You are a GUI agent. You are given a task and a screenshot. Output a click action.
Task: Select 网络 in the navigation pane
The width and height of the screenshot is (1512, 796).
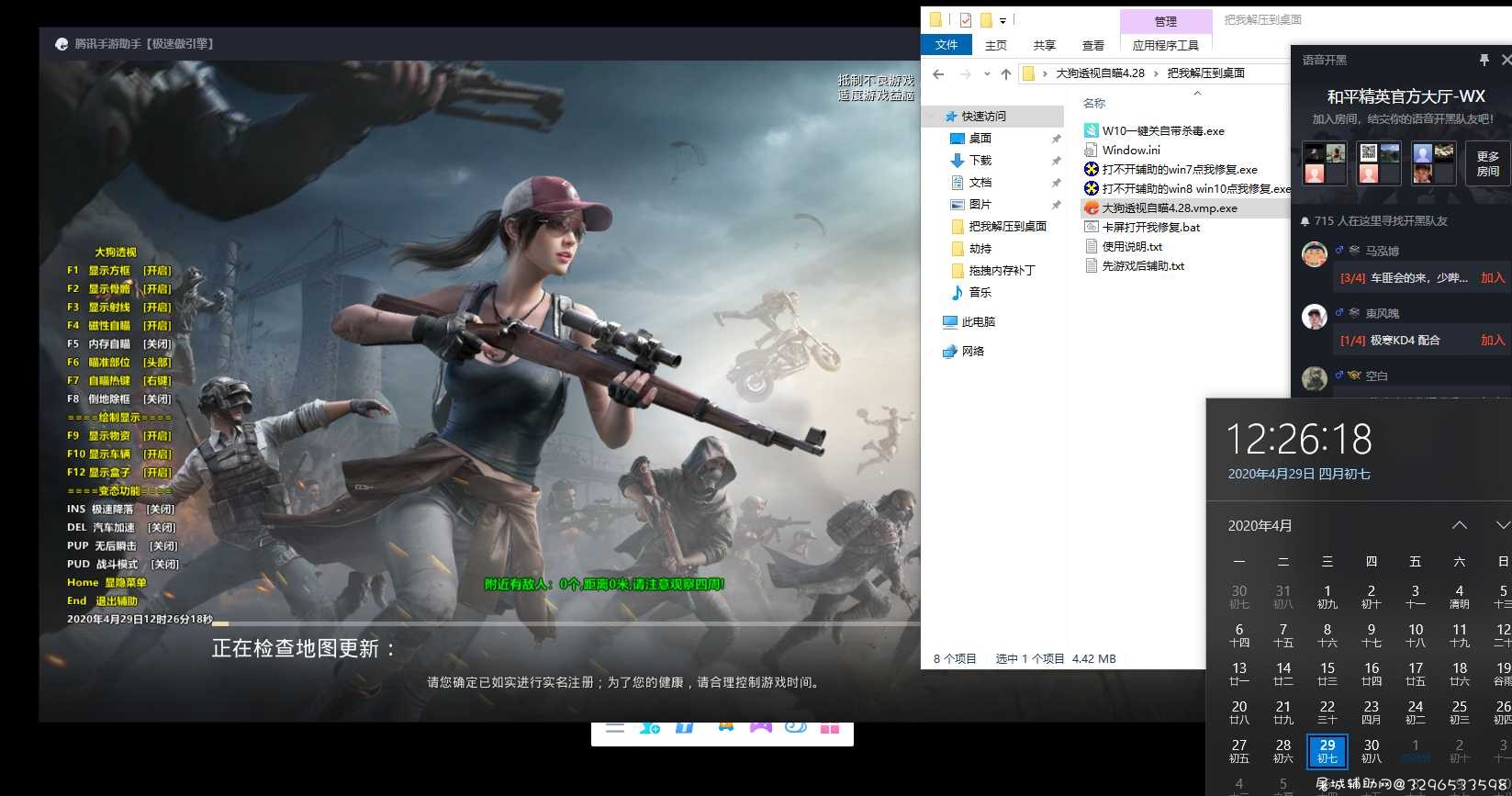(x=972, y=352)
